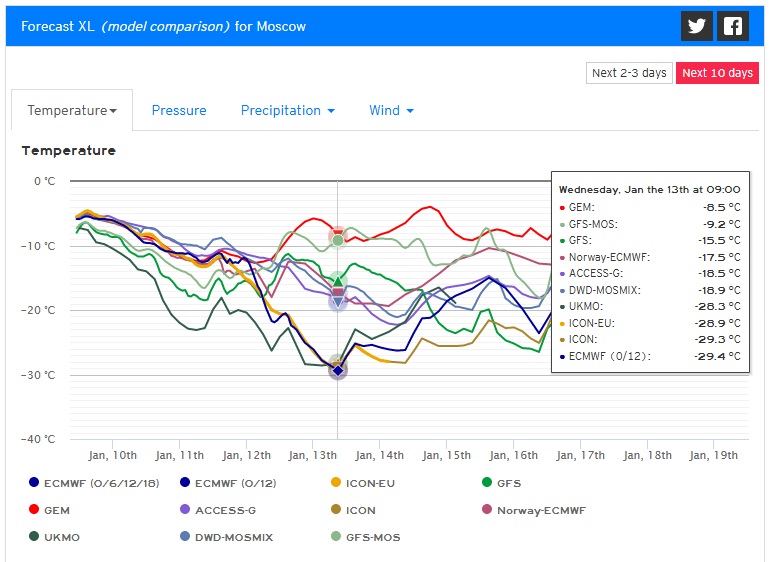769x562 pixels.
Task: Open the Temperature tab dropdown
Action: (x=72, y=110)
